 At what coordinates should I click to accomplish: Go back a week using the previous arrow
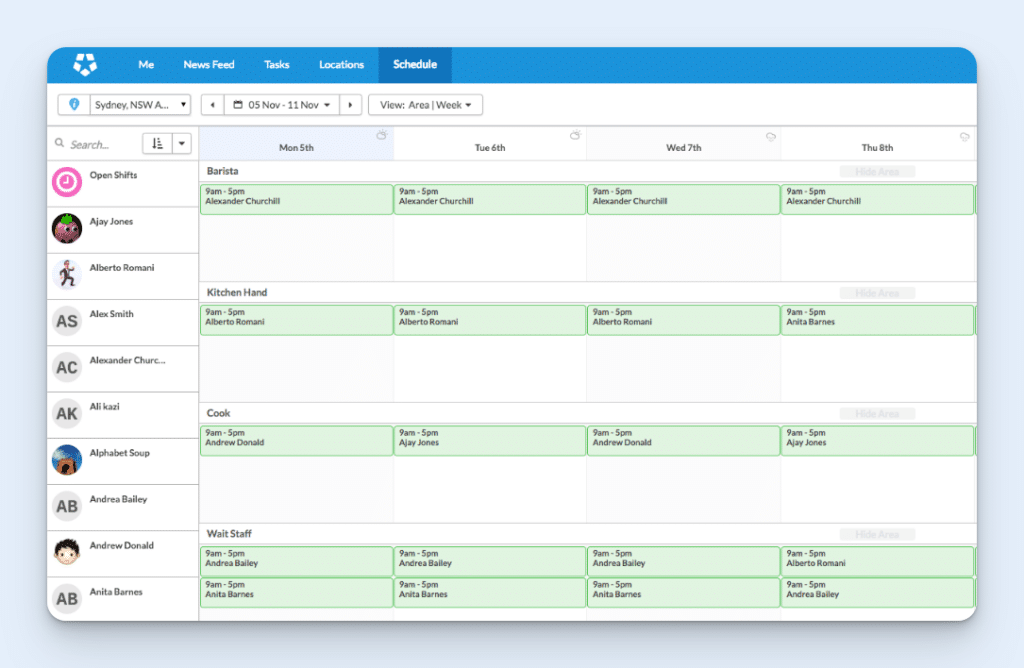[211, 104]
